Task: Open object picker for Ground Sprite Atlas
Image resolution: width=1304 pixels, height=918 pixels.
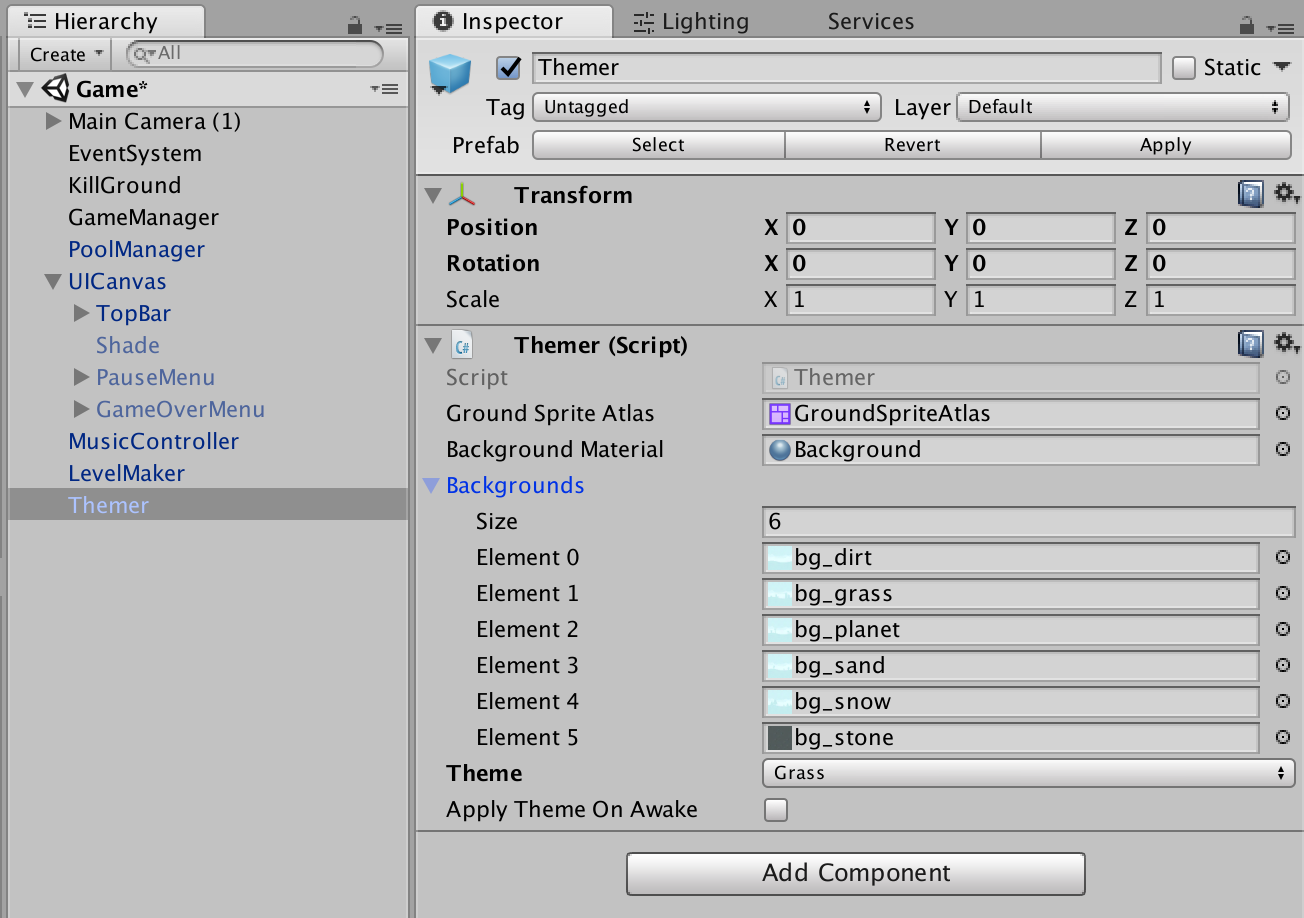Action: click(1283, 414)
